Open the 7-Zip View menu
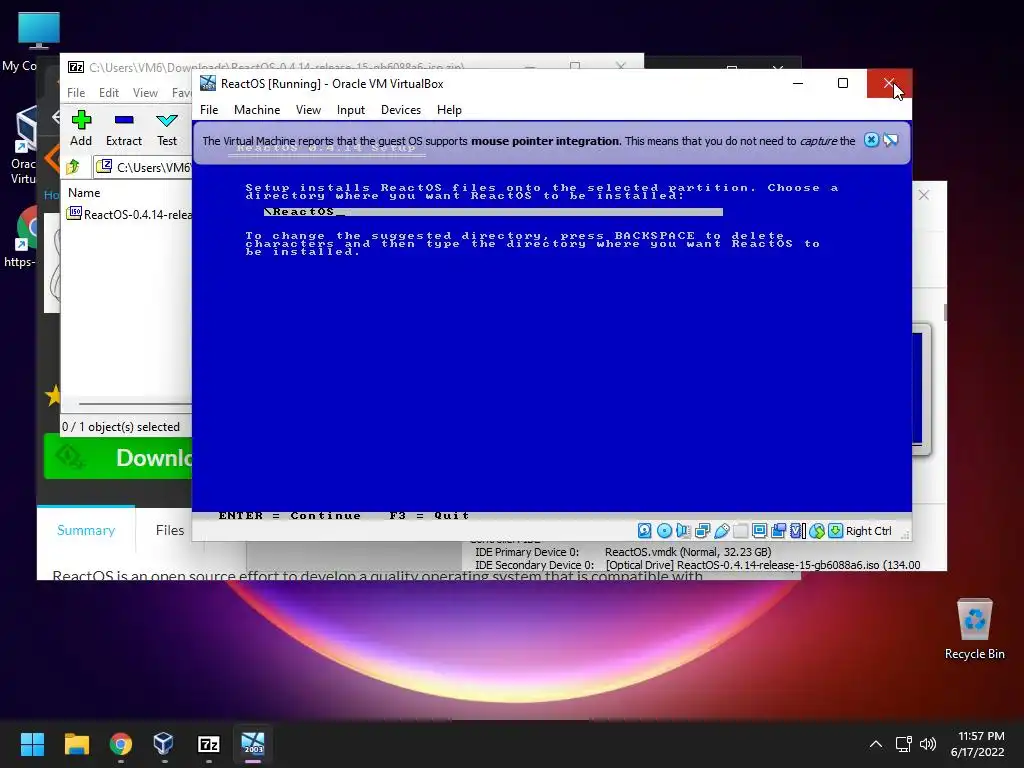 point(145,93)
